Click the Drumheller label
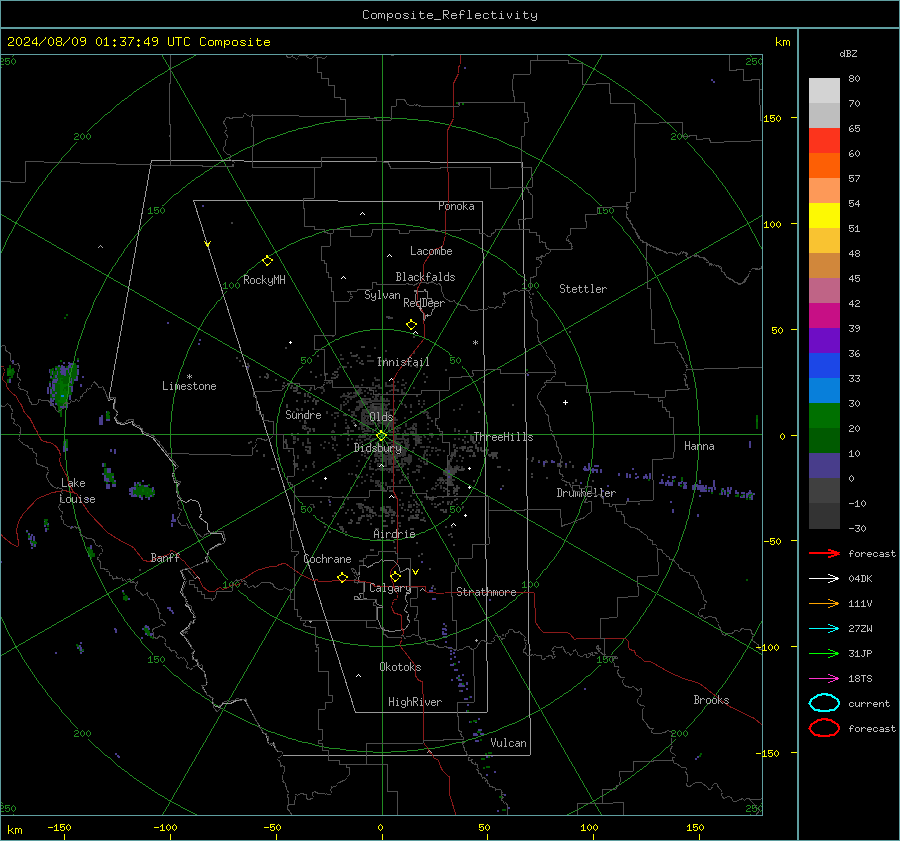Image resolution: width=900 pixels, height=841 pixels. tap(586, 493)
